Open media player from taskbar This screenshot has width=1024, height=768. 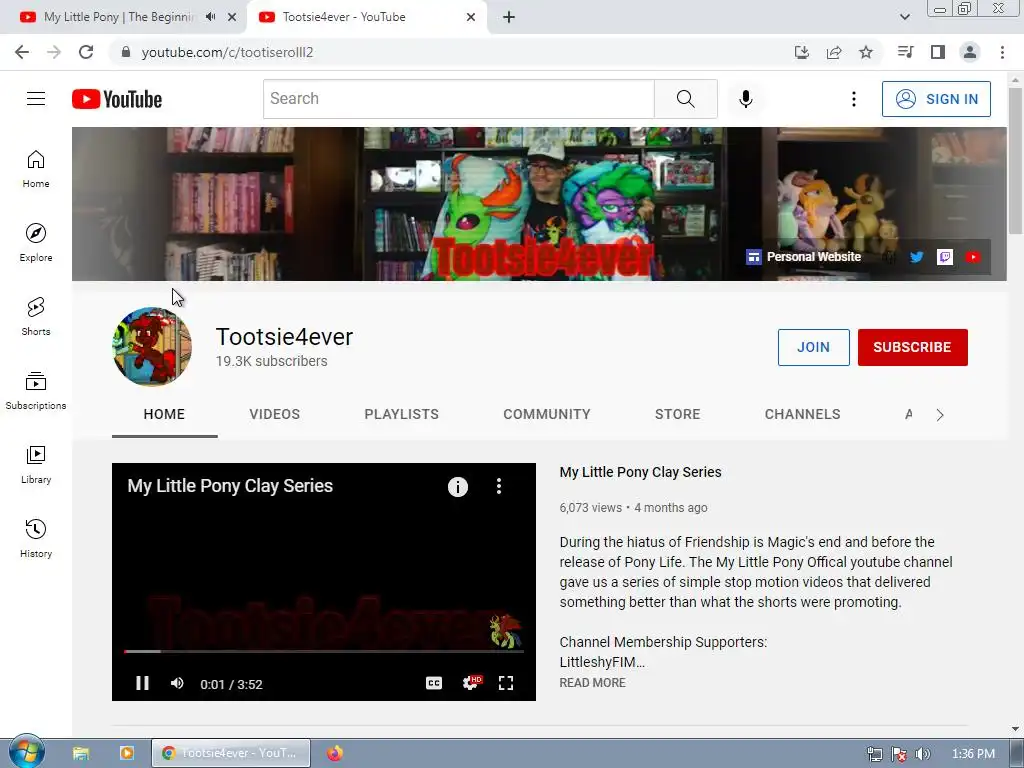coord(127,753)
